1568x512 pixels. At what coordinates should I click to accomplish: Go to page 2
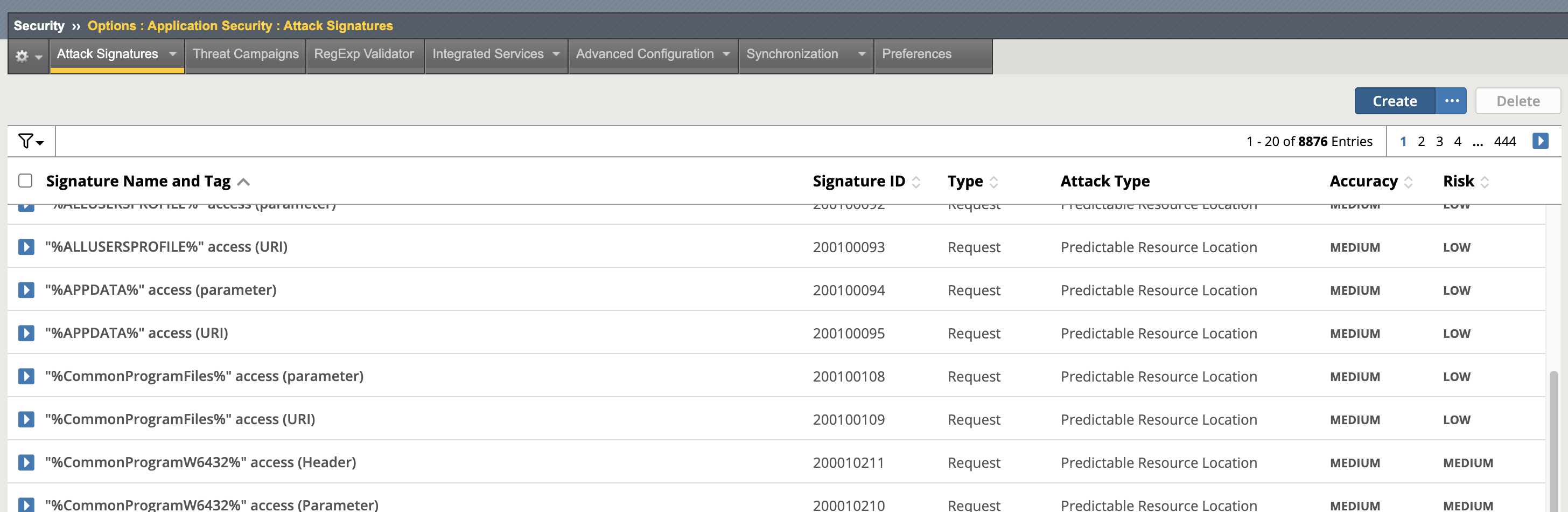1422,141
